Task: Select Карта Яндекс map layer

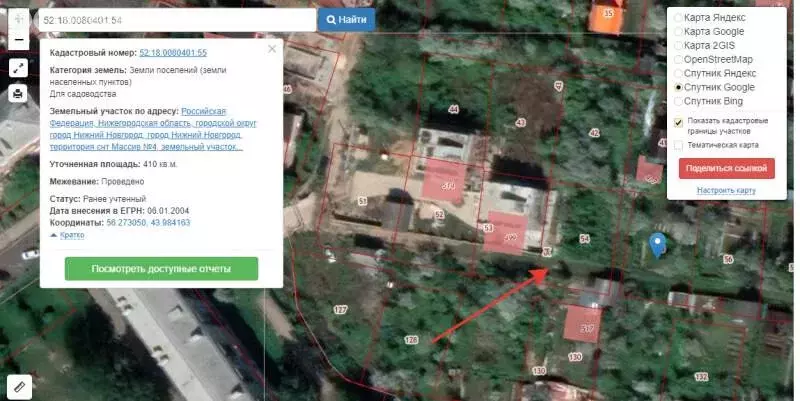Action: tap(679, 18)
